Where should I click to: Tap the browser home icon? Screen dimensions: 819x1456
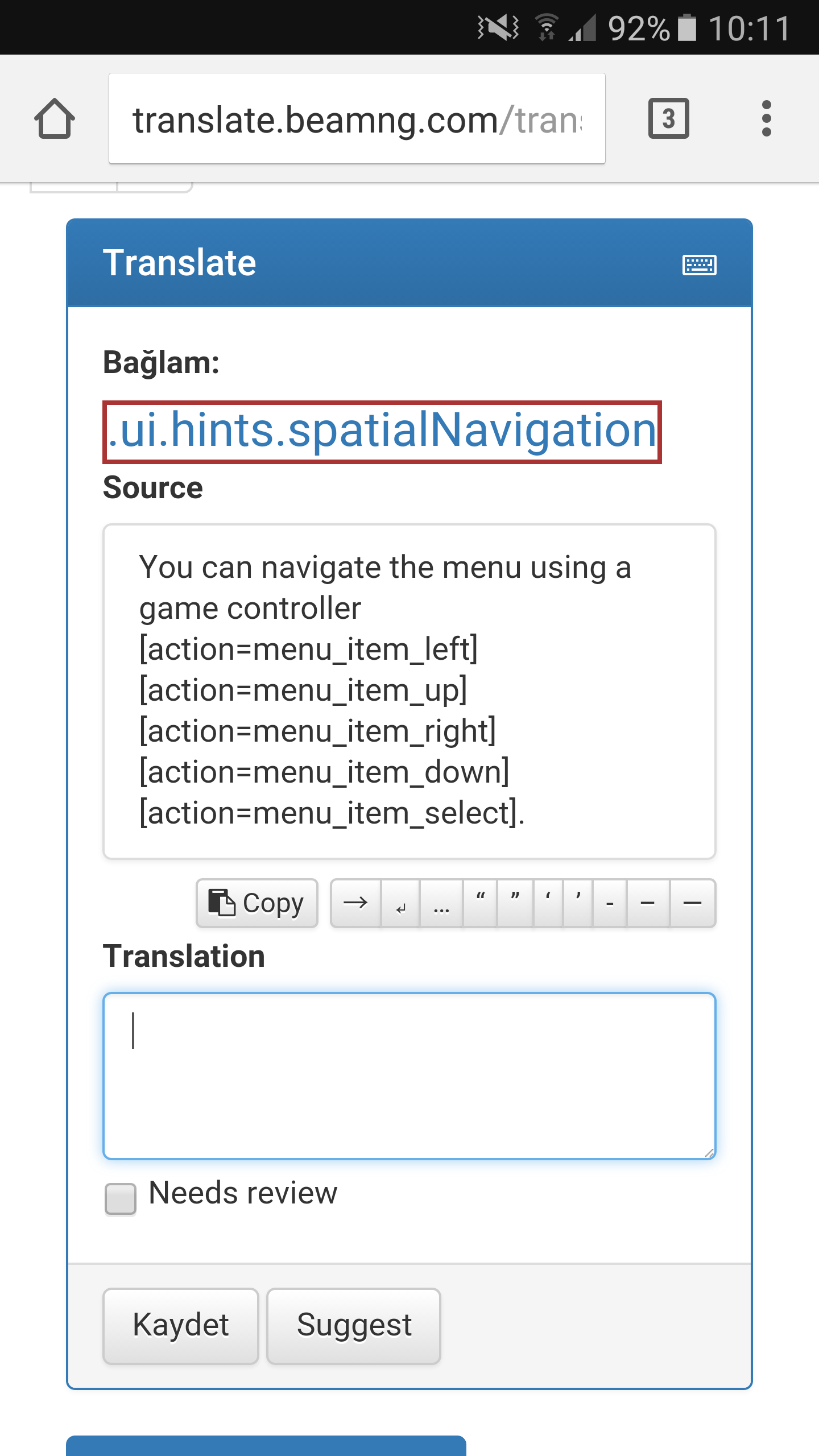click(55, 118)
